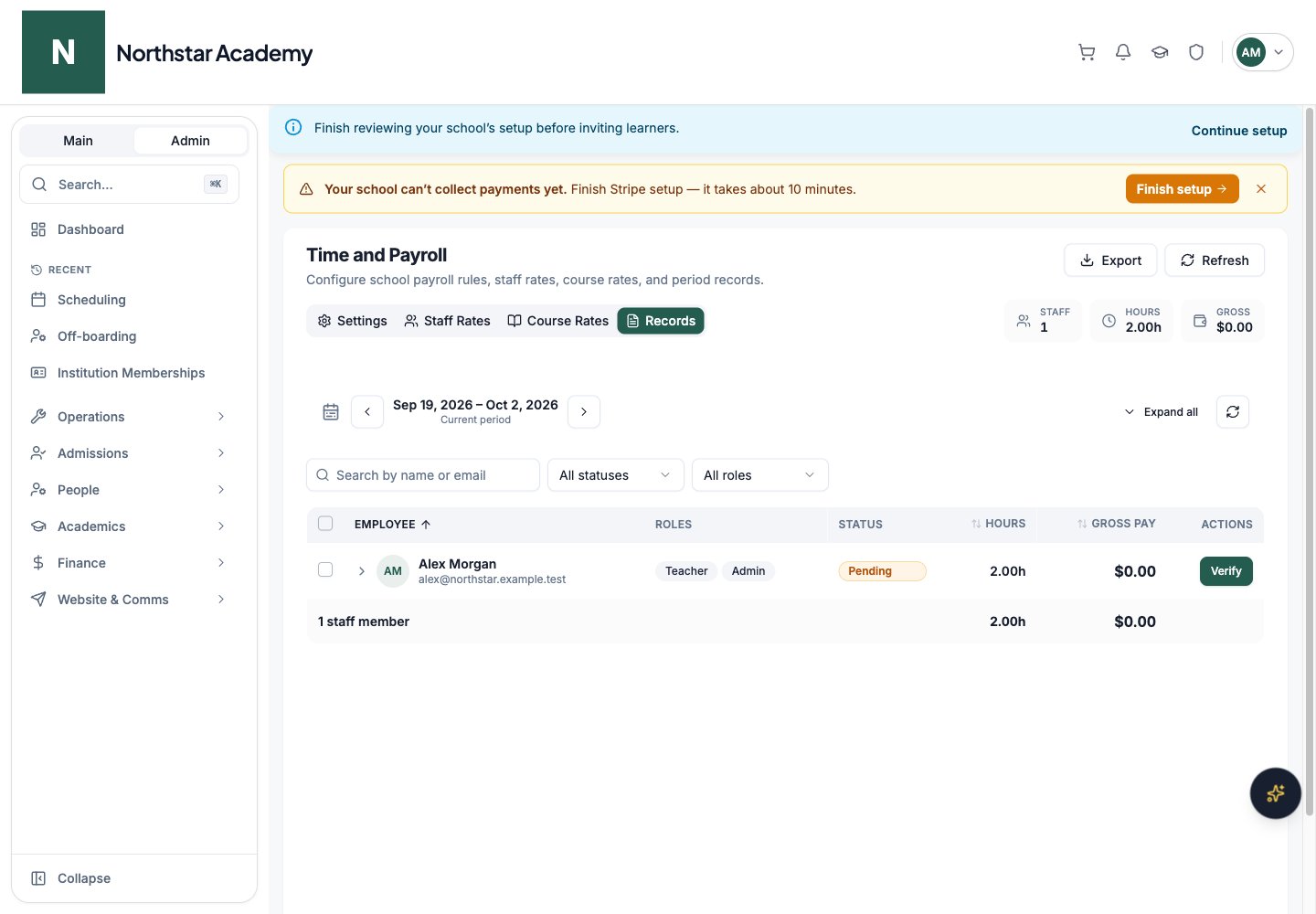1316x914 pixels.
Task: Open Dashboard from the sidebar
Action: click(x=130, y=229)
